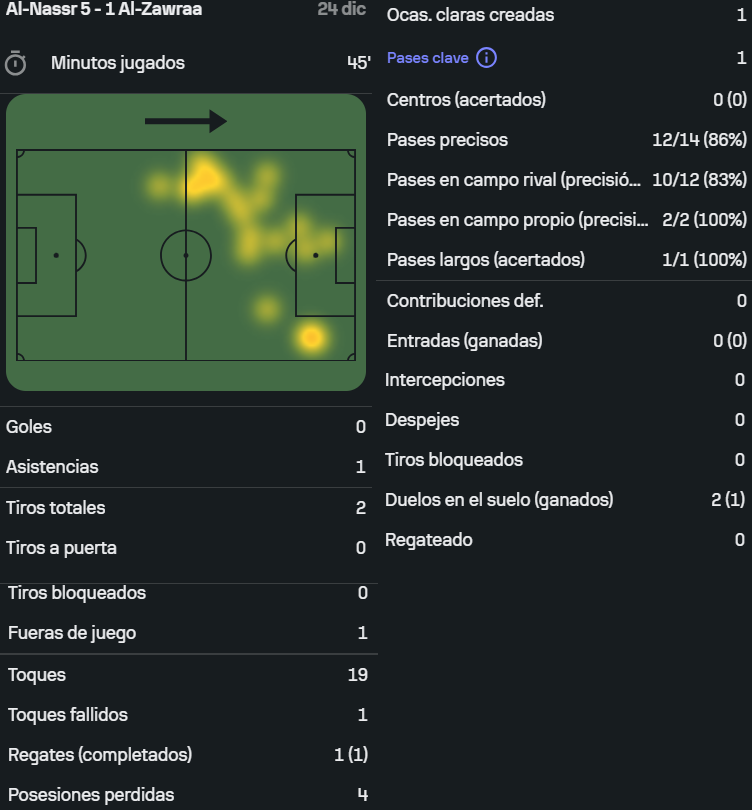Select the Asistencias stat row
The width and height of the screenshot is (752, 810).
[x=187, y=467]
